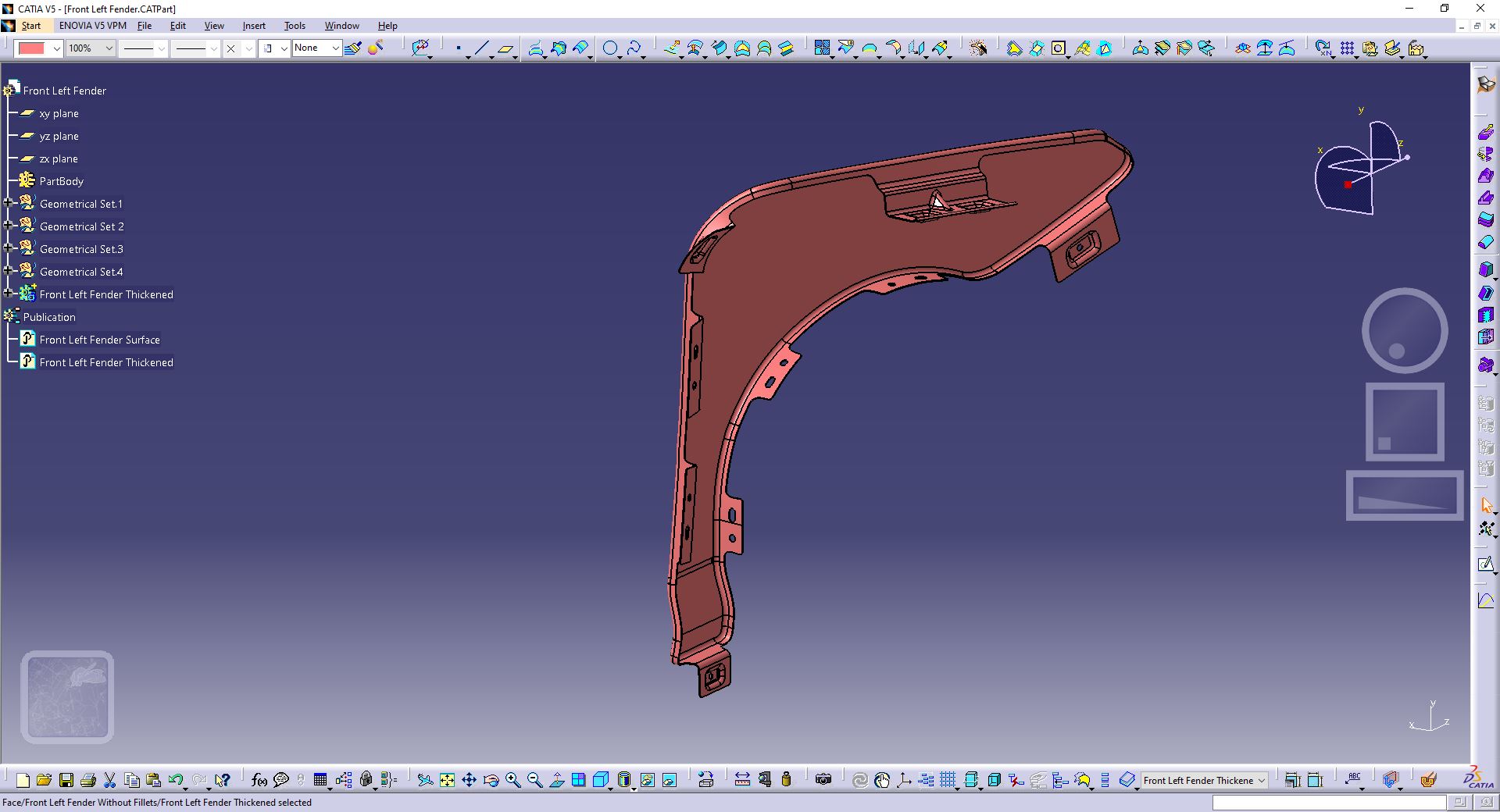Select the Pan view tool
This screenshot has height=812, width=1500.
469,780
